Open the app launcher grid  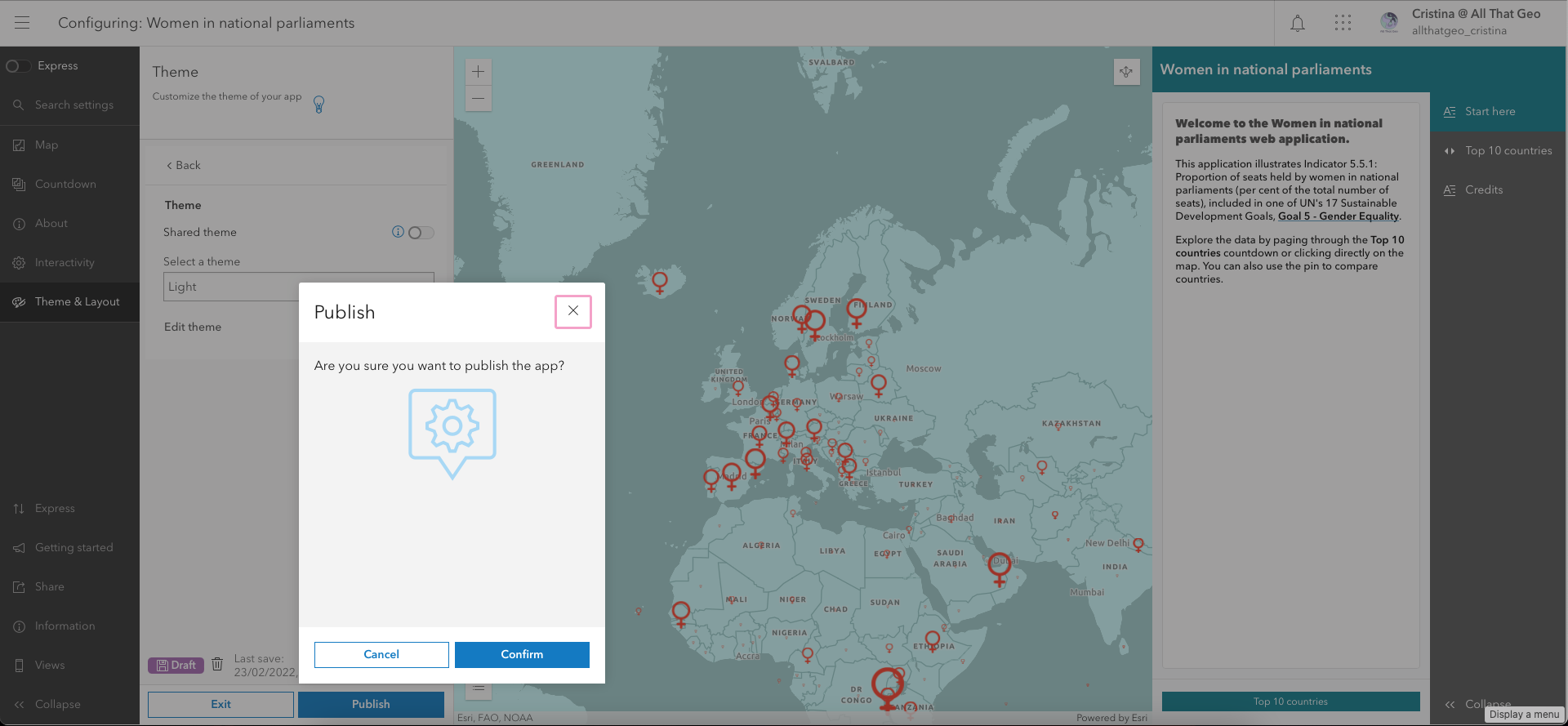tap(1343, 23)
